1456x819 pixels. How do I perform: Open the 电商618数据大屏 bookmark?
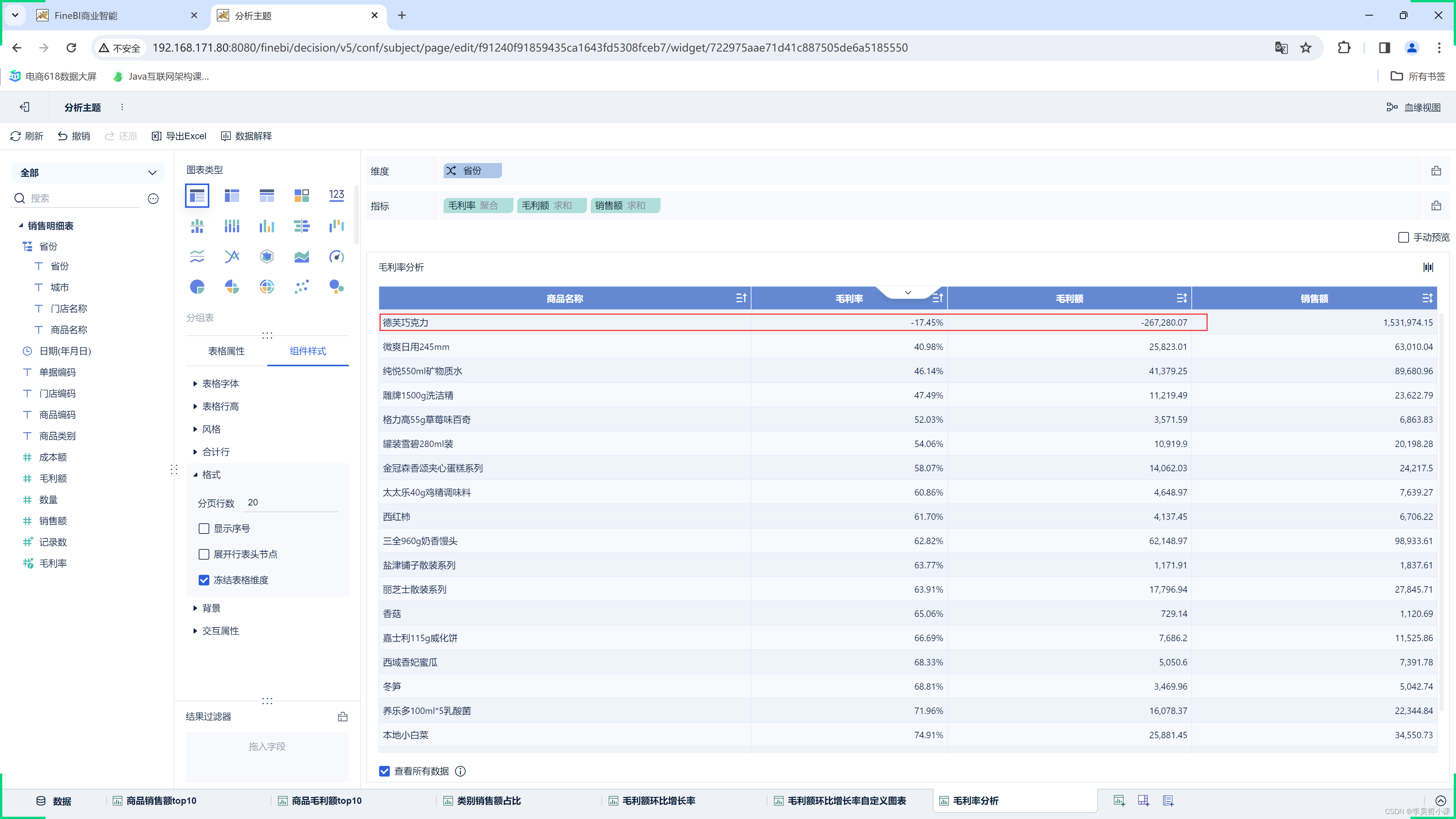pyautogui.click(x=53, y=76)
